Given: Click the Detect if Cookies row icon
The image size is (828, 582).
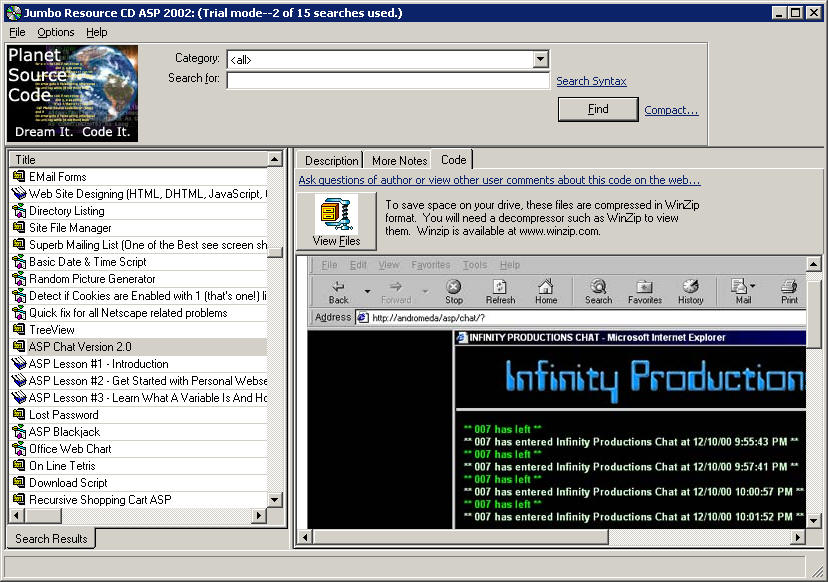Looking at the screenshot, I should (x=19, y=295).
